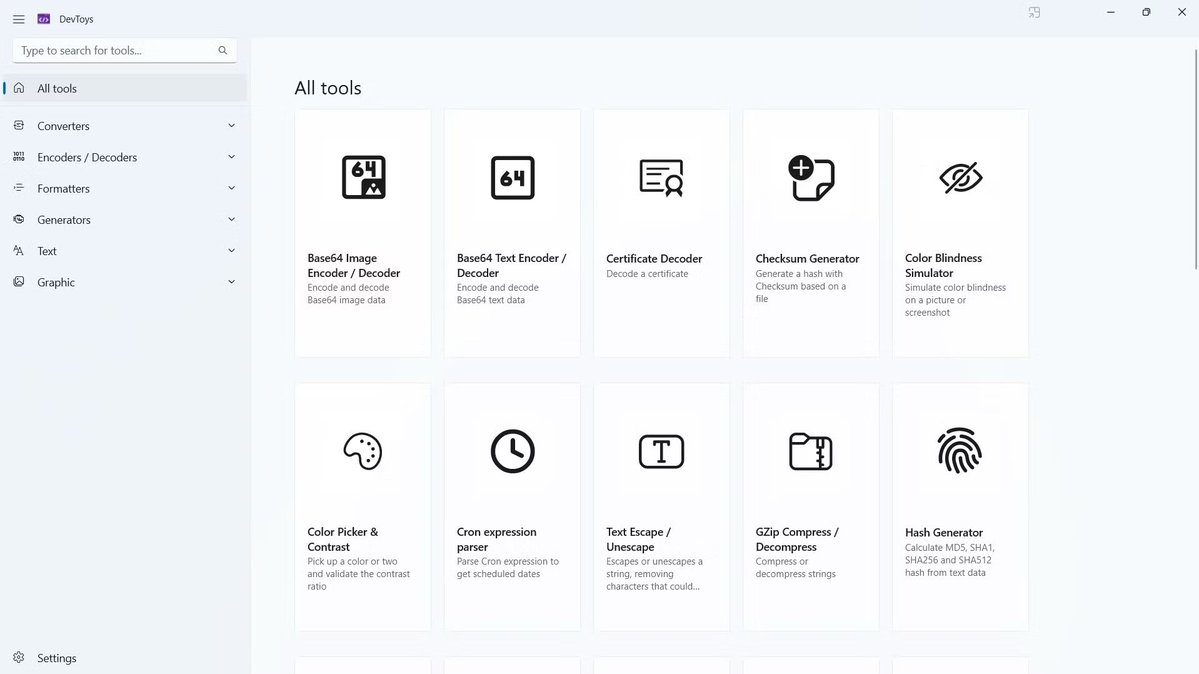
Task: Expand the Converters chevron
Action: pyautogui.click(x=231, y=125)
